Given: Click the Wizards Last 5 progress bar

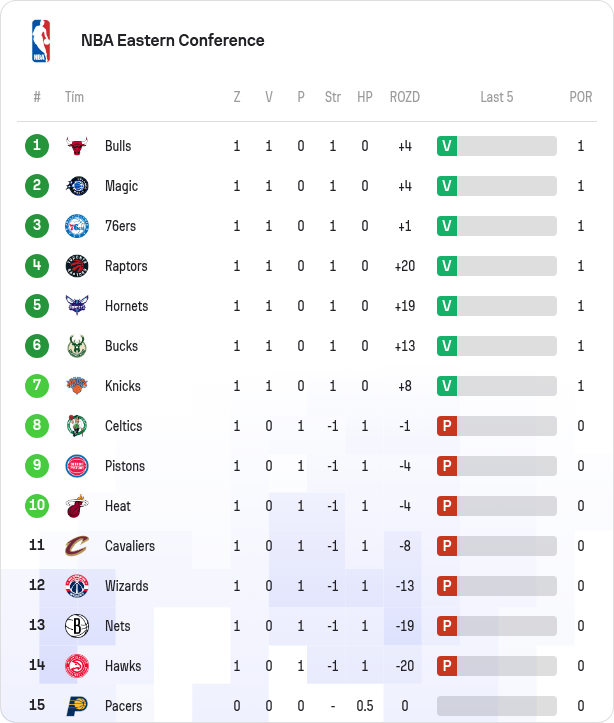Looking at the screenshot, I should pyautogui.click(x=506, y=586).
